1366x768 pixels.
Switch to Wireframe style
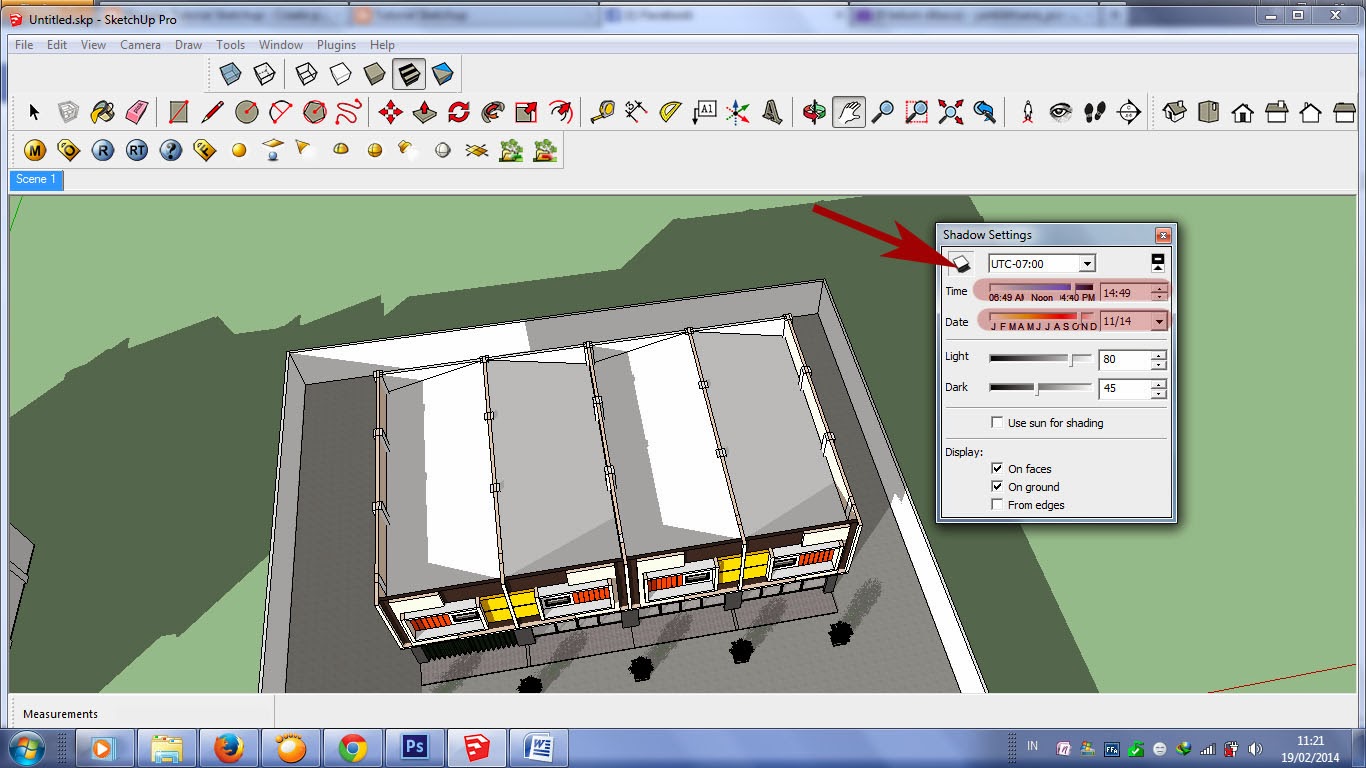click(306, 74)
